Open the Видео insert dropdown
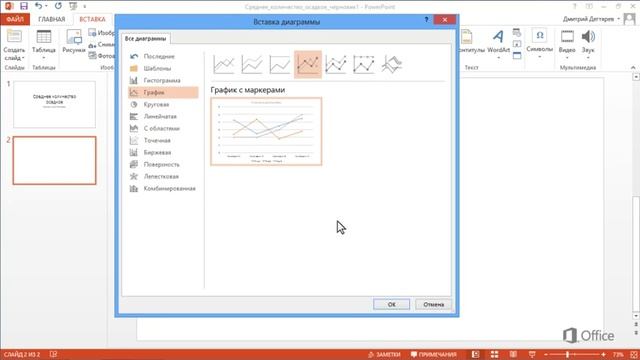Image resolution: width=640 pixels, height=360 pixels. pyautogui.click(x=567, y=45)
